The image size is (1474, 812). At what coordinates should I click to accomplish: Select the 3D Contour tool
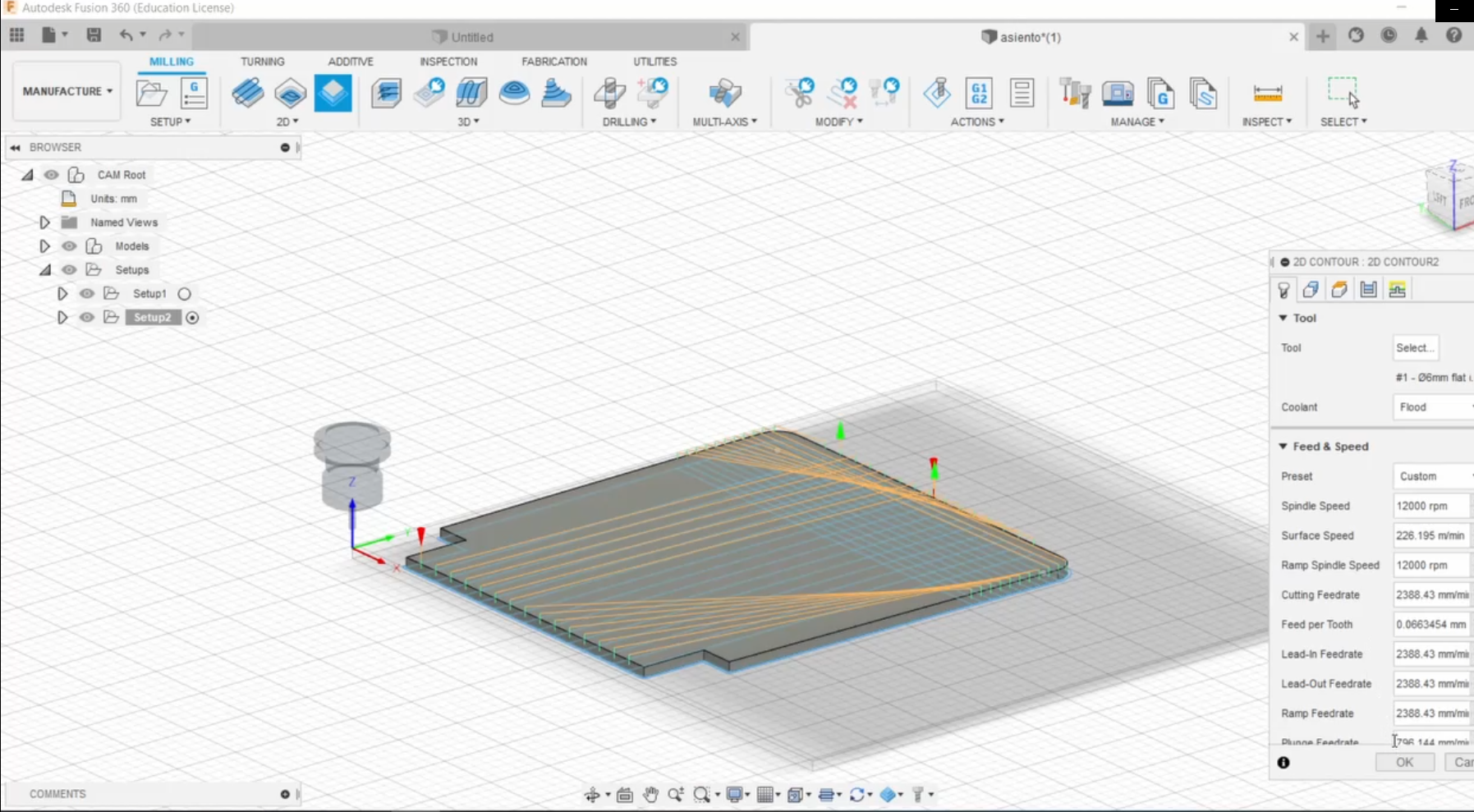tap(514, 93)
